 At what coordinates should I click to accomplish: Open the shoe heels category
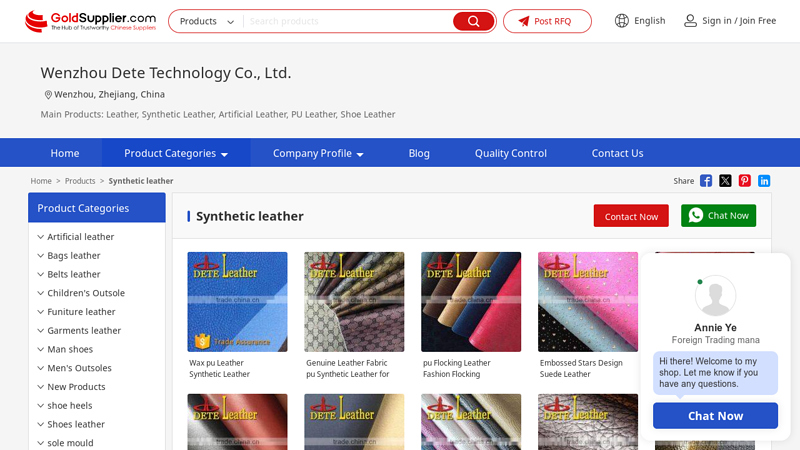pyautogui.click(x=70, y=406)
